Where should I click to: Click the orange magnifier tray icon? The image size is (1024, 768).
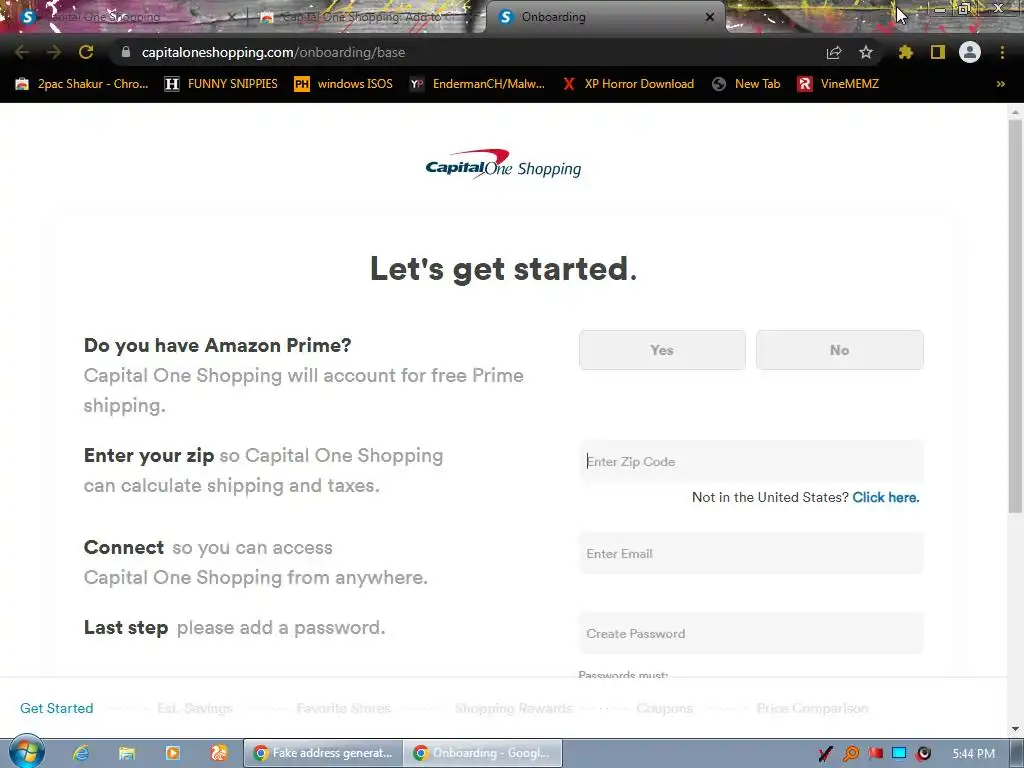coord(850,754)
